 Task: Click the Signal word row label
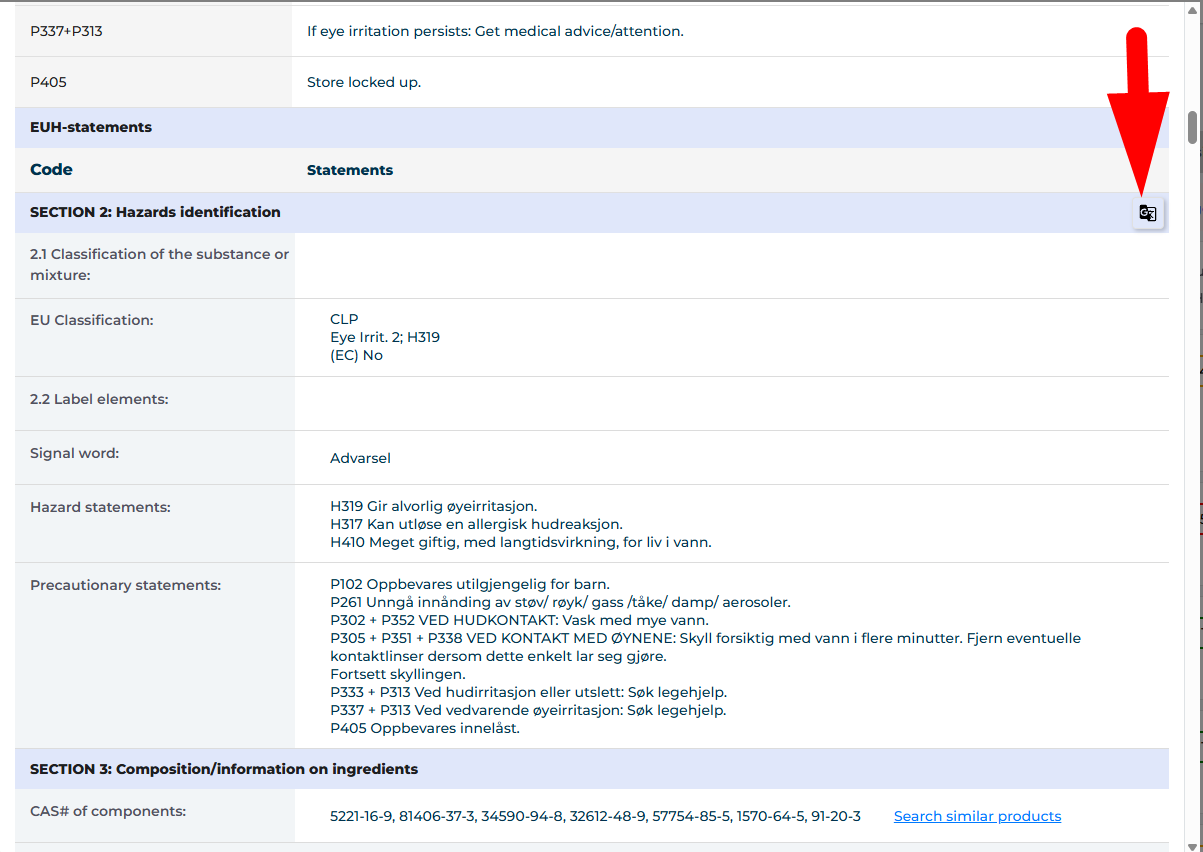(75, 453)
